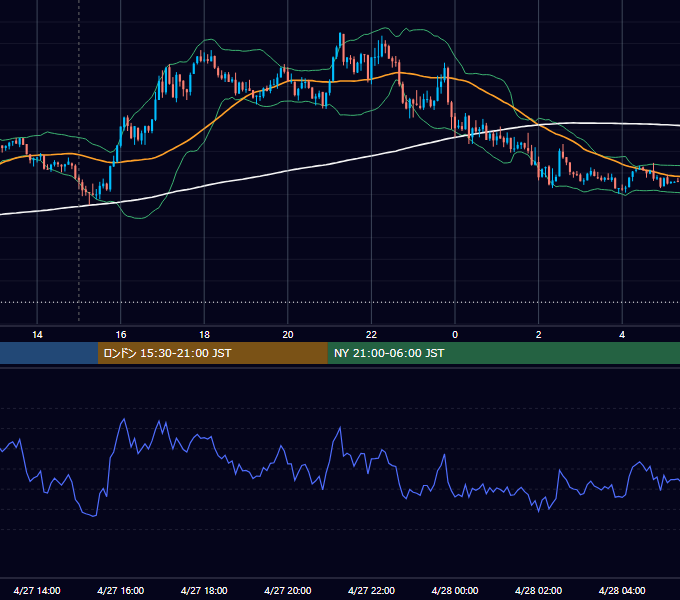The height and width of the screenshot is (600, 680).
Task: Click the 4/27 22:00 label on the indicator axis
Action: [371, 590]
